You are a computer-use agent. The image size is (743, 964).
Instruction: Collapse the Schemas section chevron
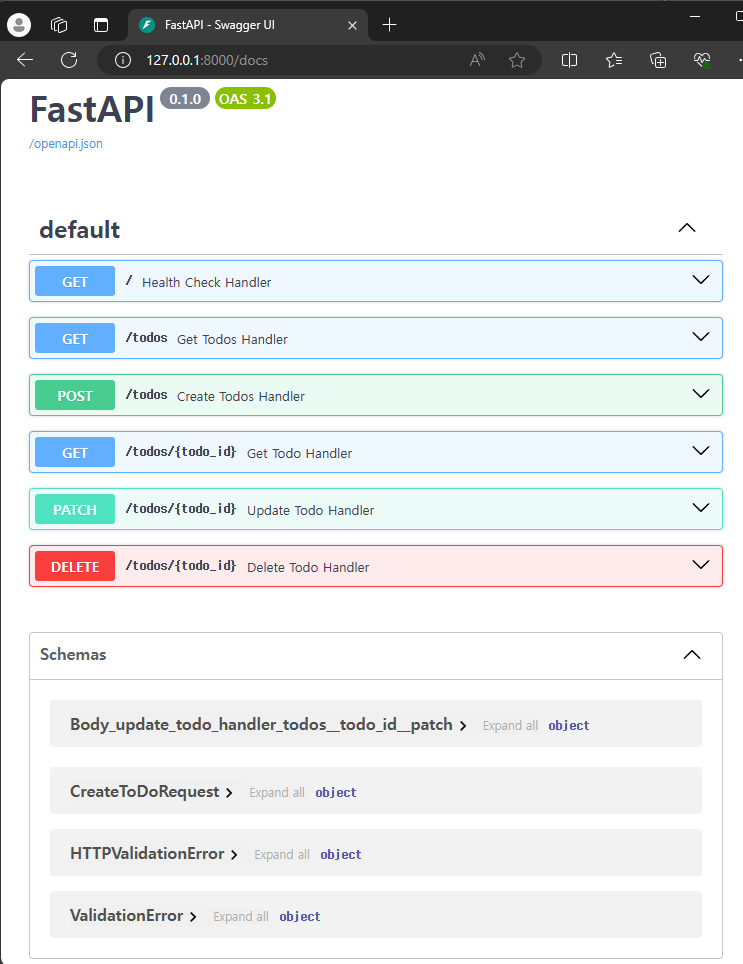(692, 655)
